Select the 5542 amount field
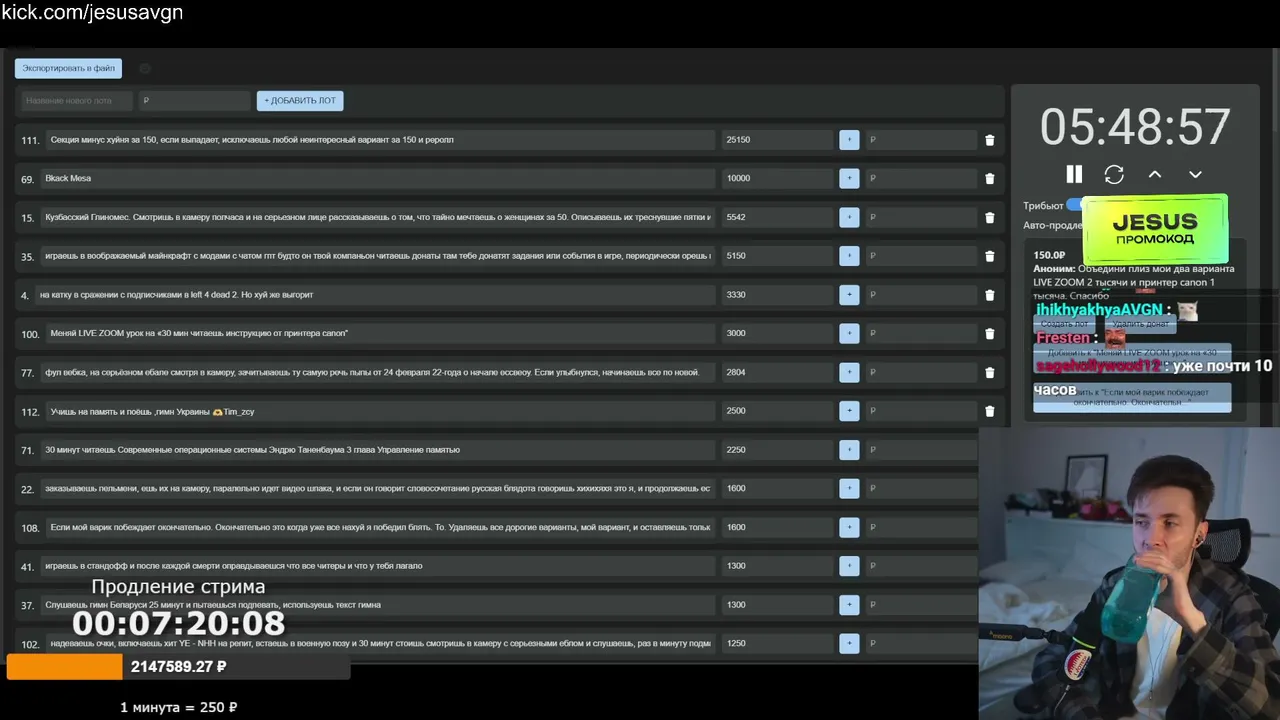Screen dimensions: 1280x720 [777, 217]
